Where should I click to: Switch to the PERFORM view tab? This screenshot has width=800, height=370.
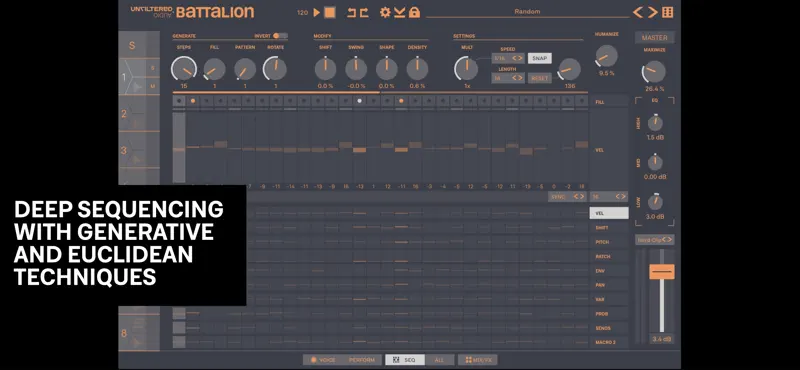point(362,360)
